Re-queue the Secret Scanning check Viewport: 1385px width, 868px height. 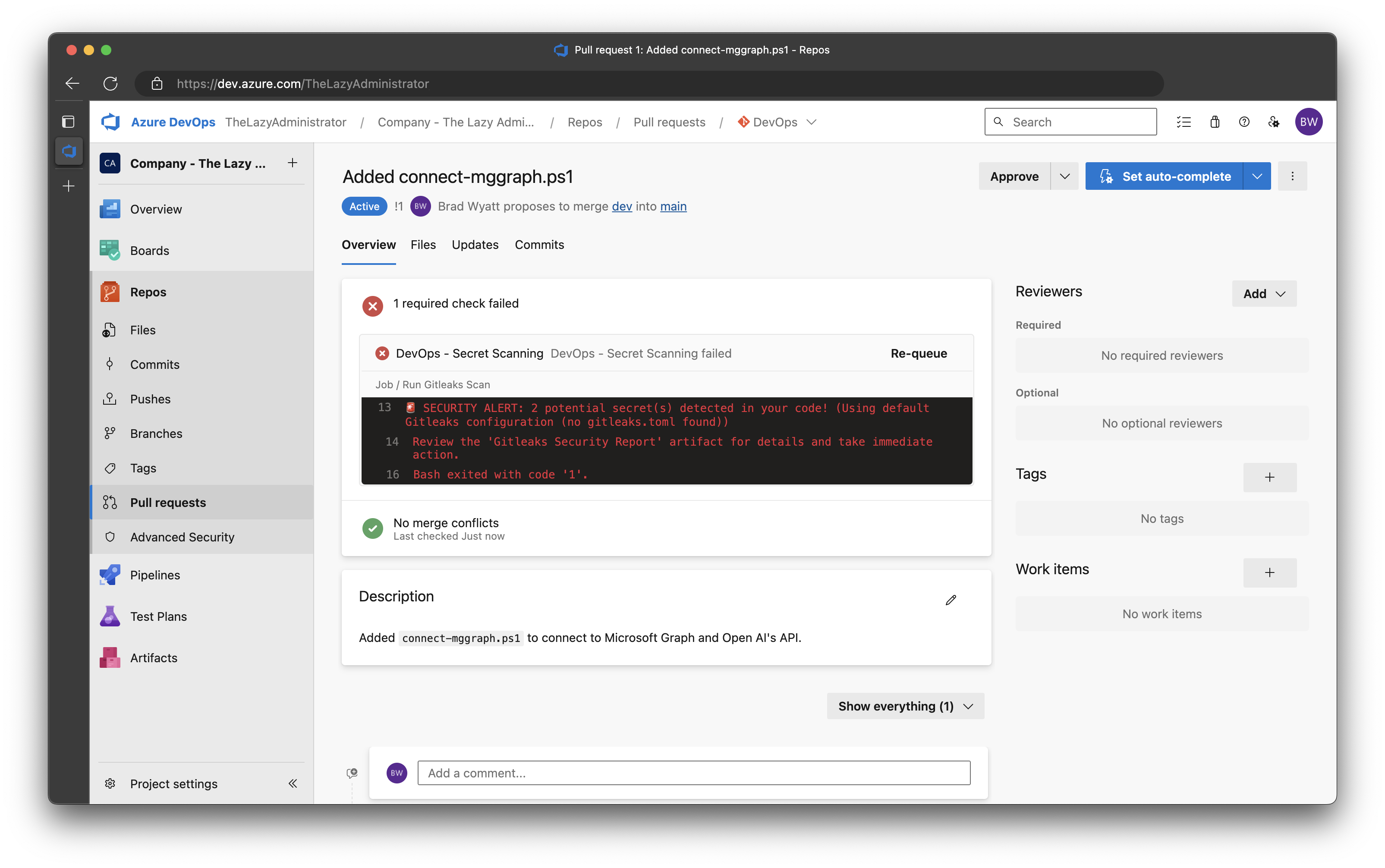tap(918, 353)
